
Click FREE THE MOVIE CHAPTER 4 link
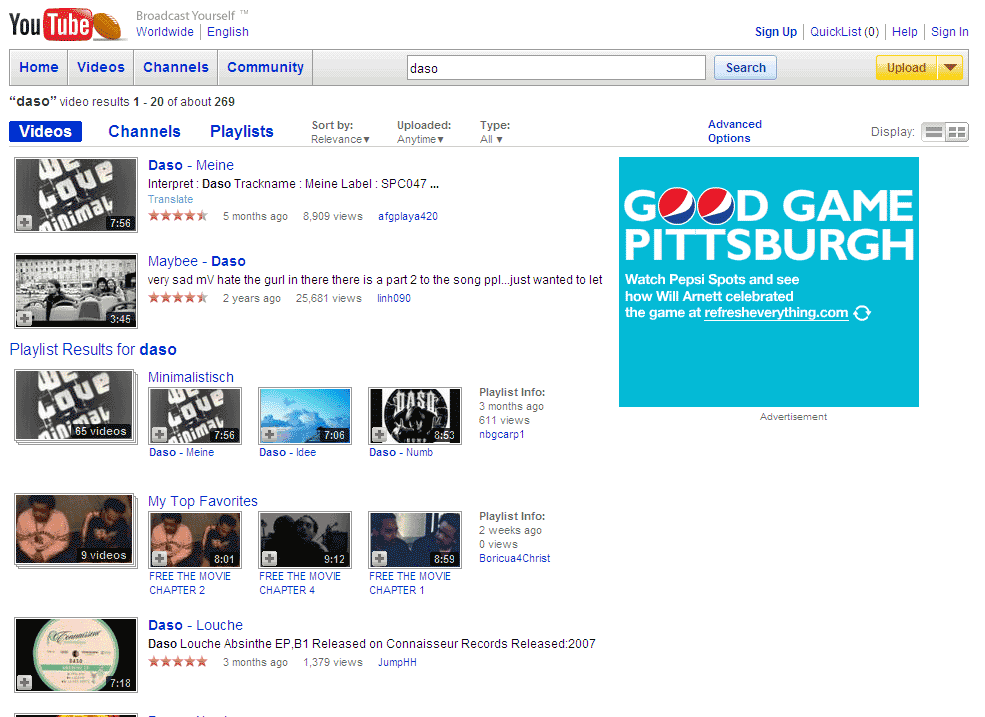300,583
